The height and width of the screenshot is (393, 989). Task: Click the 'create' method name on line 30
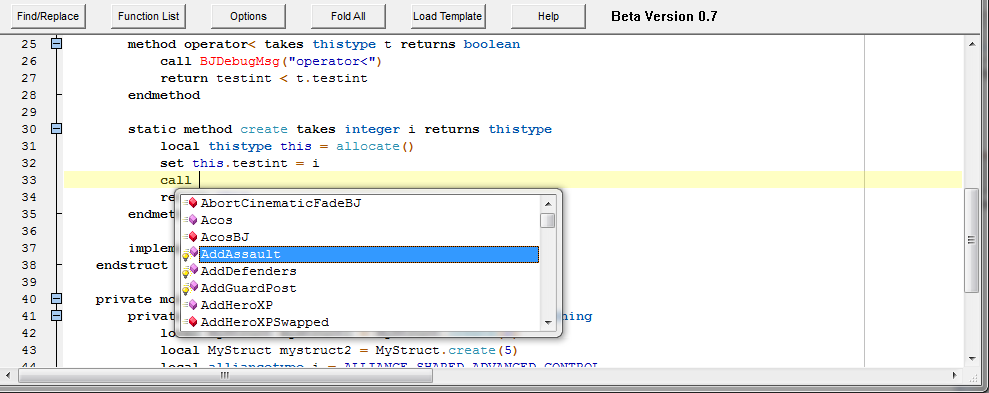tap(264, 129)
